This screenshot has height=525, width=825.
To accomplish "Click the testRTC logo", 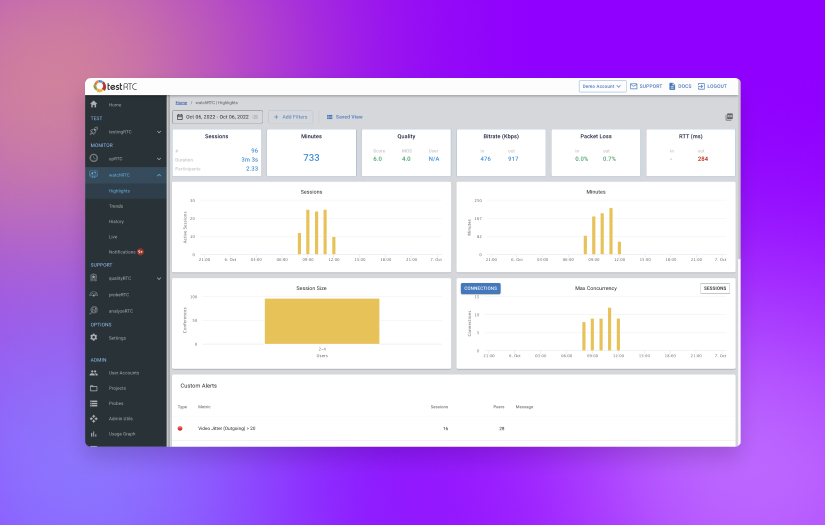I will tap(115, 86).
